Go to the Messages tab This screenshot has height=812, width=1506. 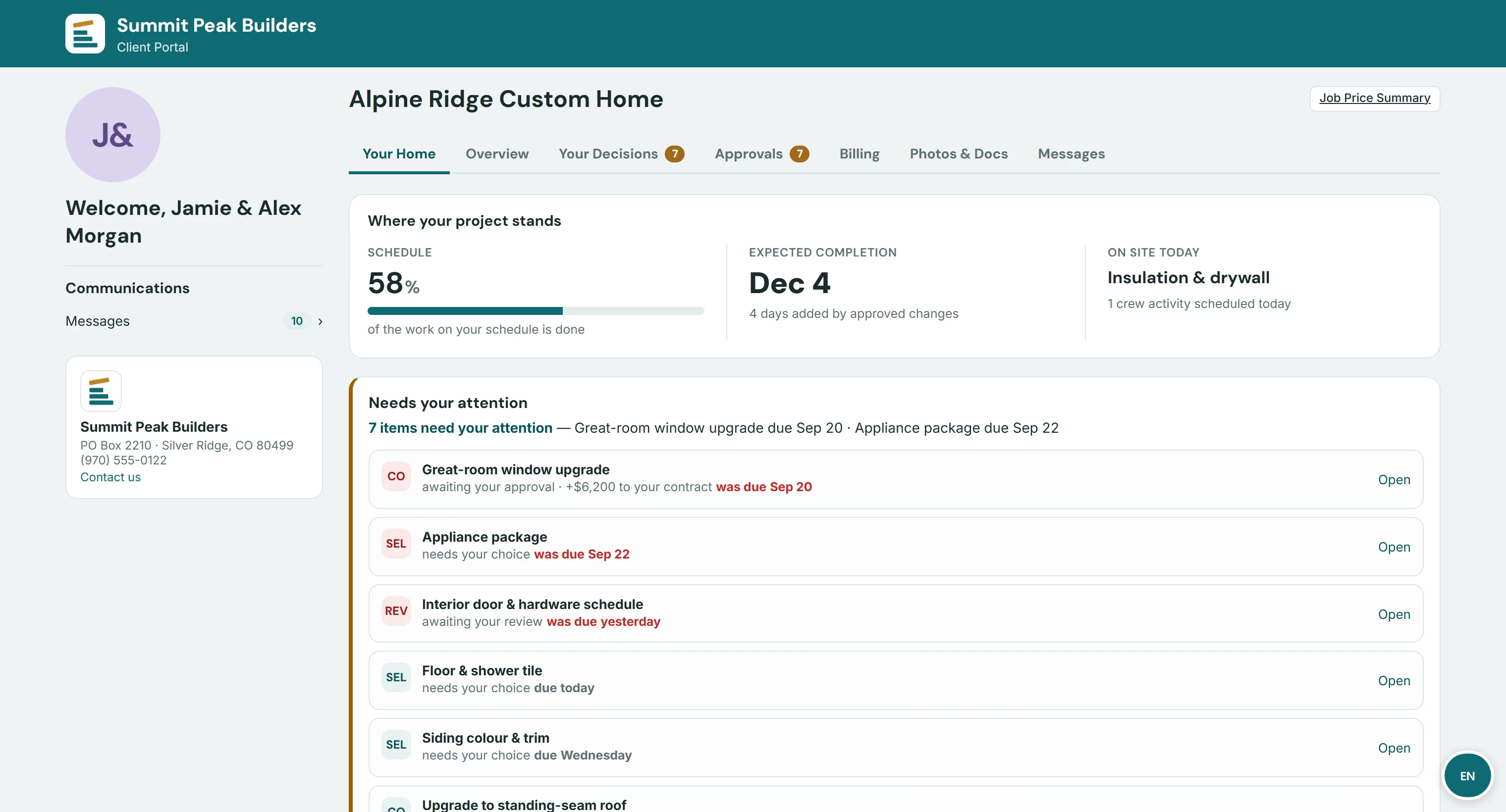[1071, 153]
